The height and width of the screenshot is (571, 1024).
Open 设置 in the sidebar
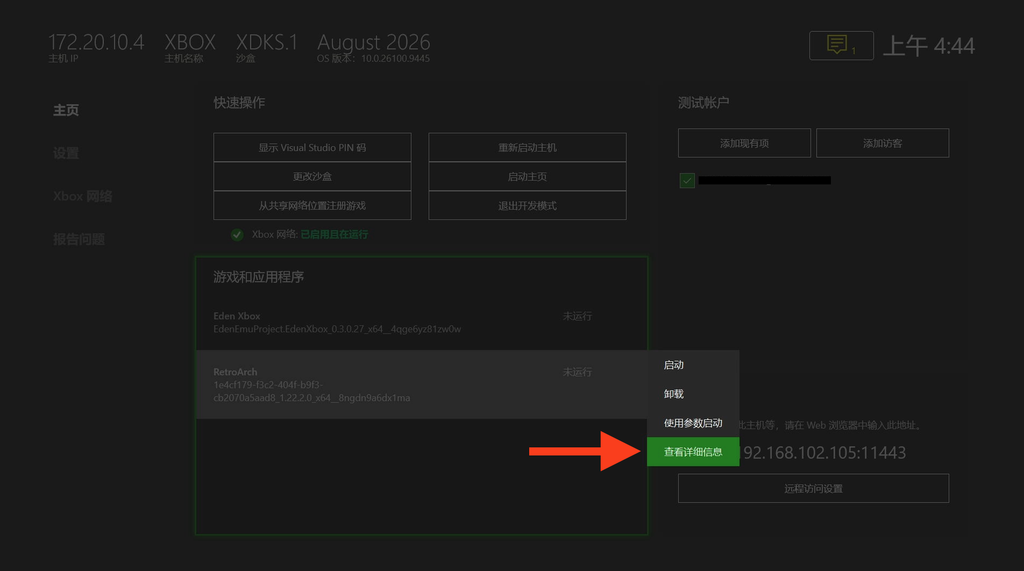pyautogui.click(x=66, y=153)
